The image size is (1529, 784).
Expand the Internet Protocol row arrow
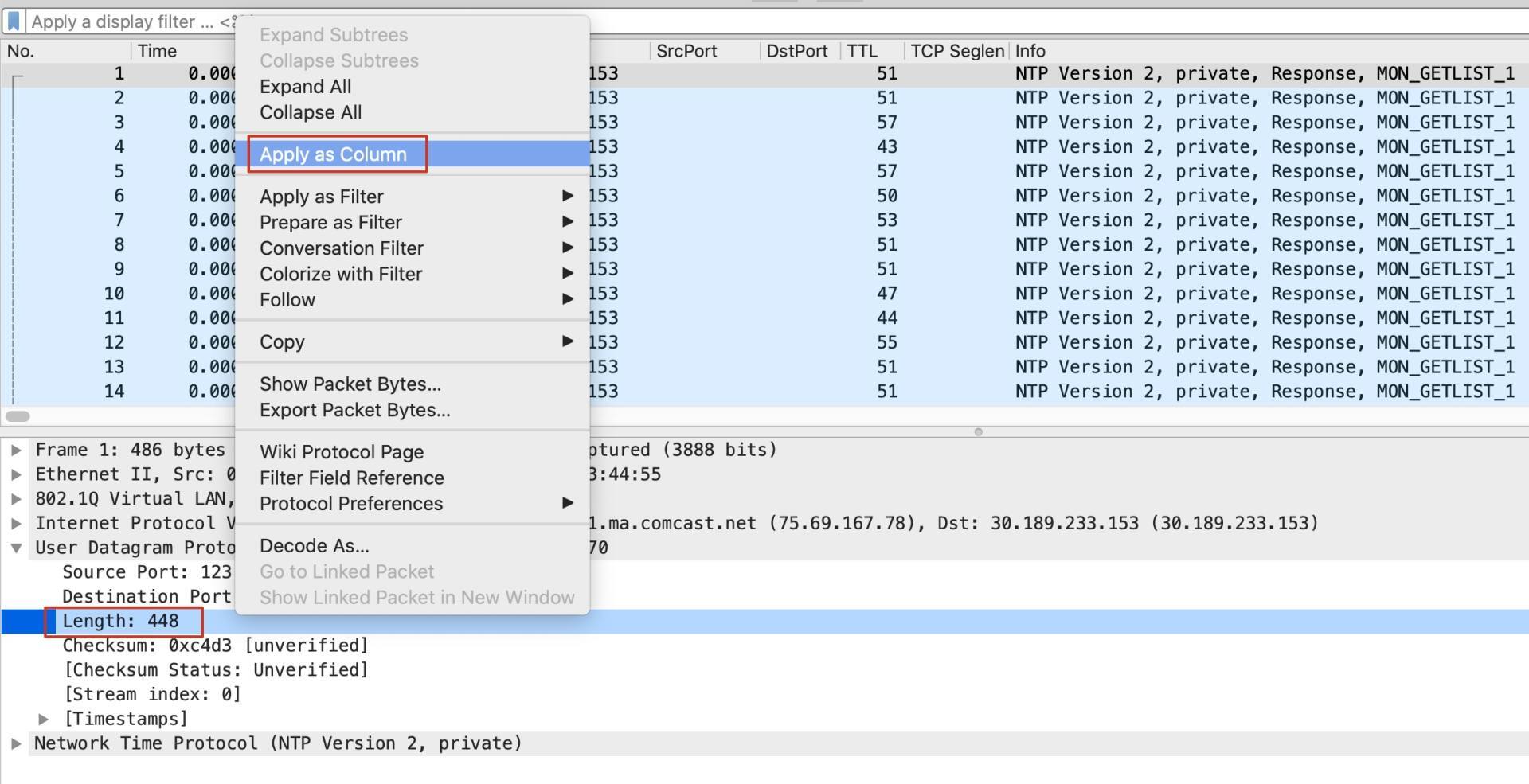(x=15, y=523)
